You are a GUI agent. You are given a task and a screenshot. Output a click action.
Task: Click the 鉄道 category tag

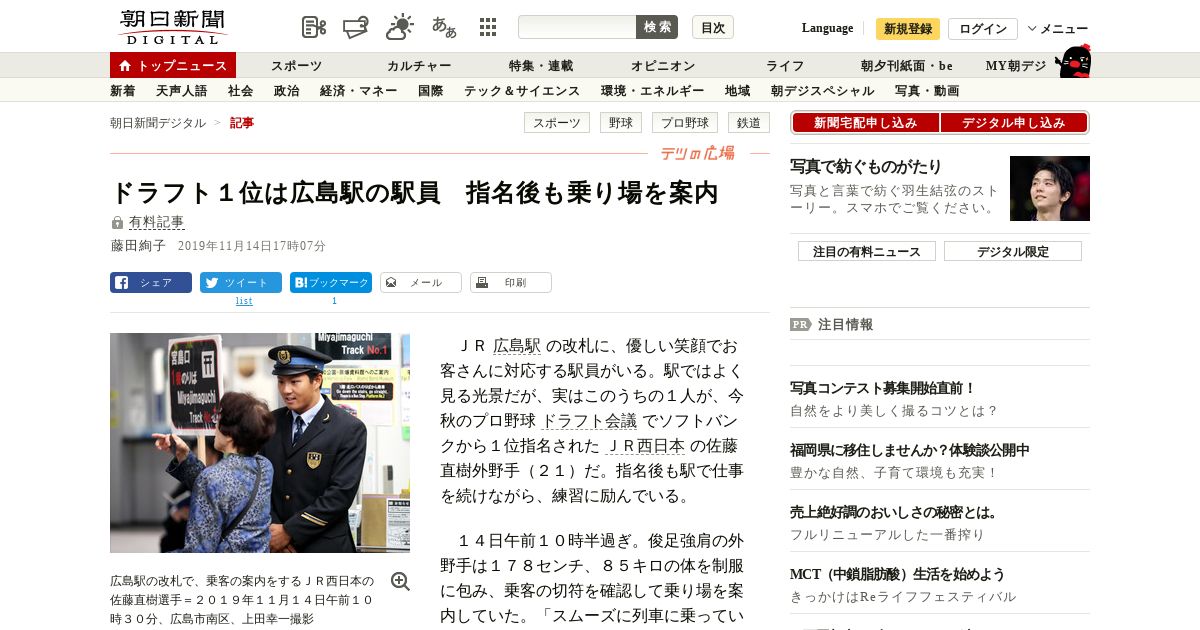coord(749,123)
